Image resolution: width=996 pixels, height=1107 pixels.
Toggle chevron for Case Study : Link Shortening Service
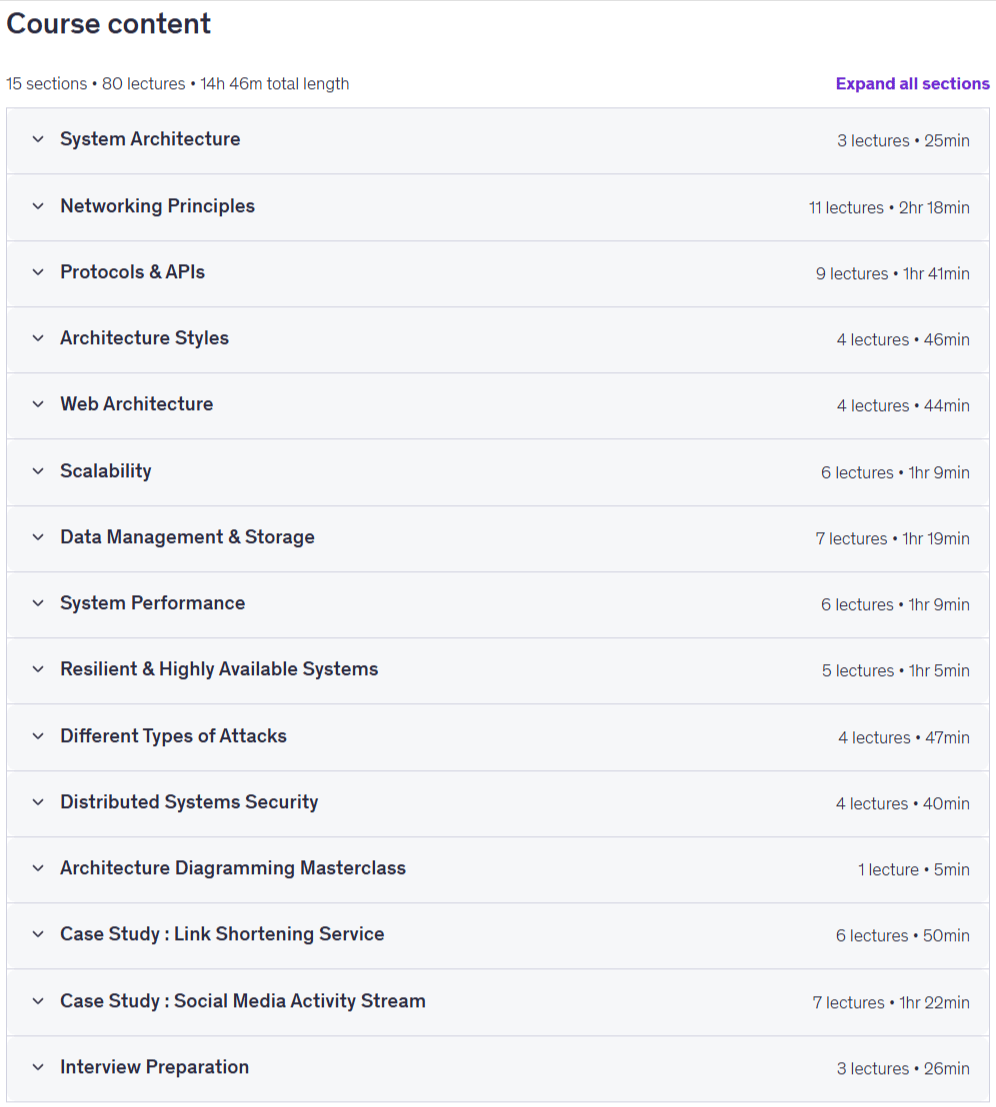coord(38,934)
